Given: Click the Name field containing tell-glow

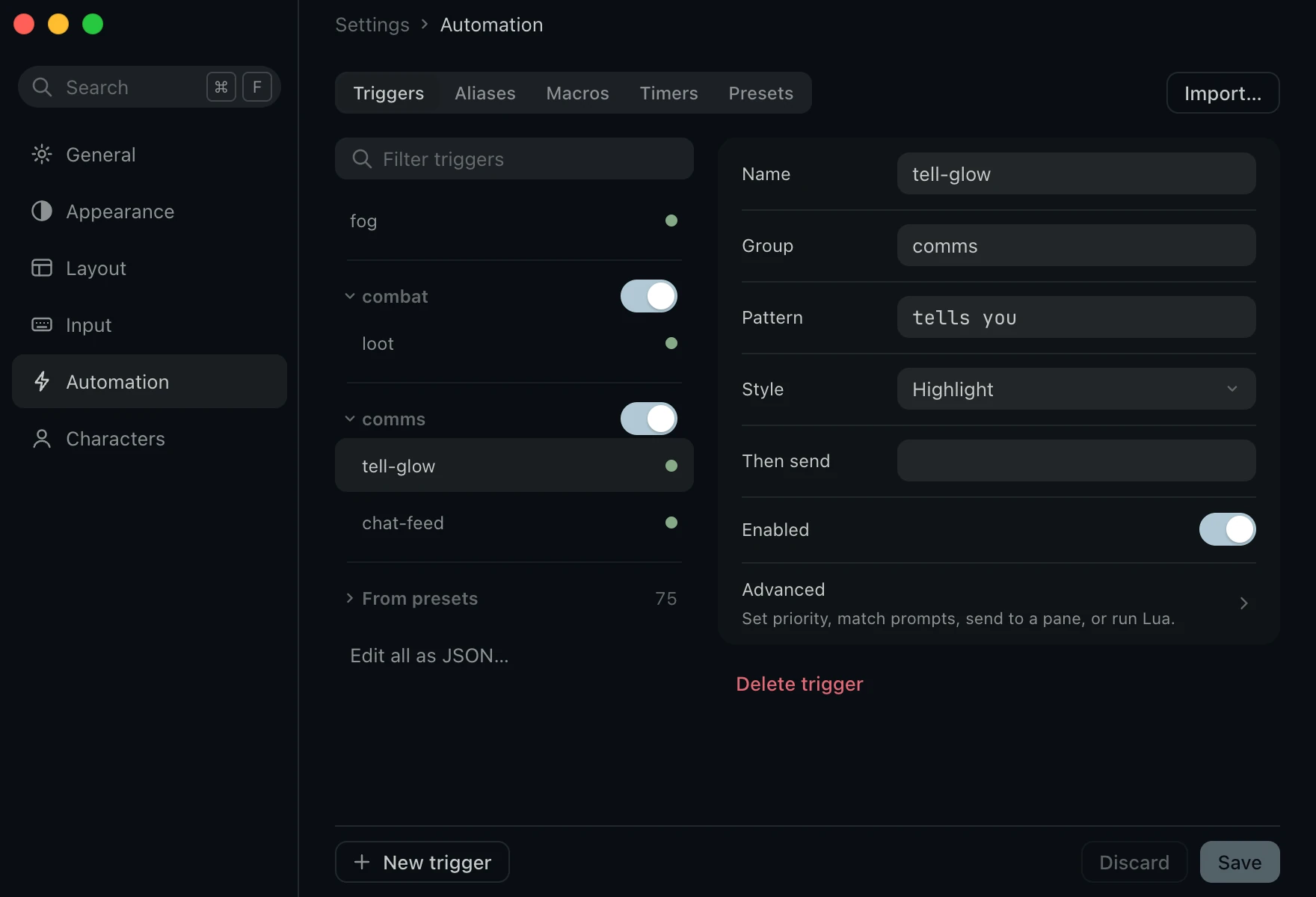Looking at the screenshot, I should (1077, 174).
